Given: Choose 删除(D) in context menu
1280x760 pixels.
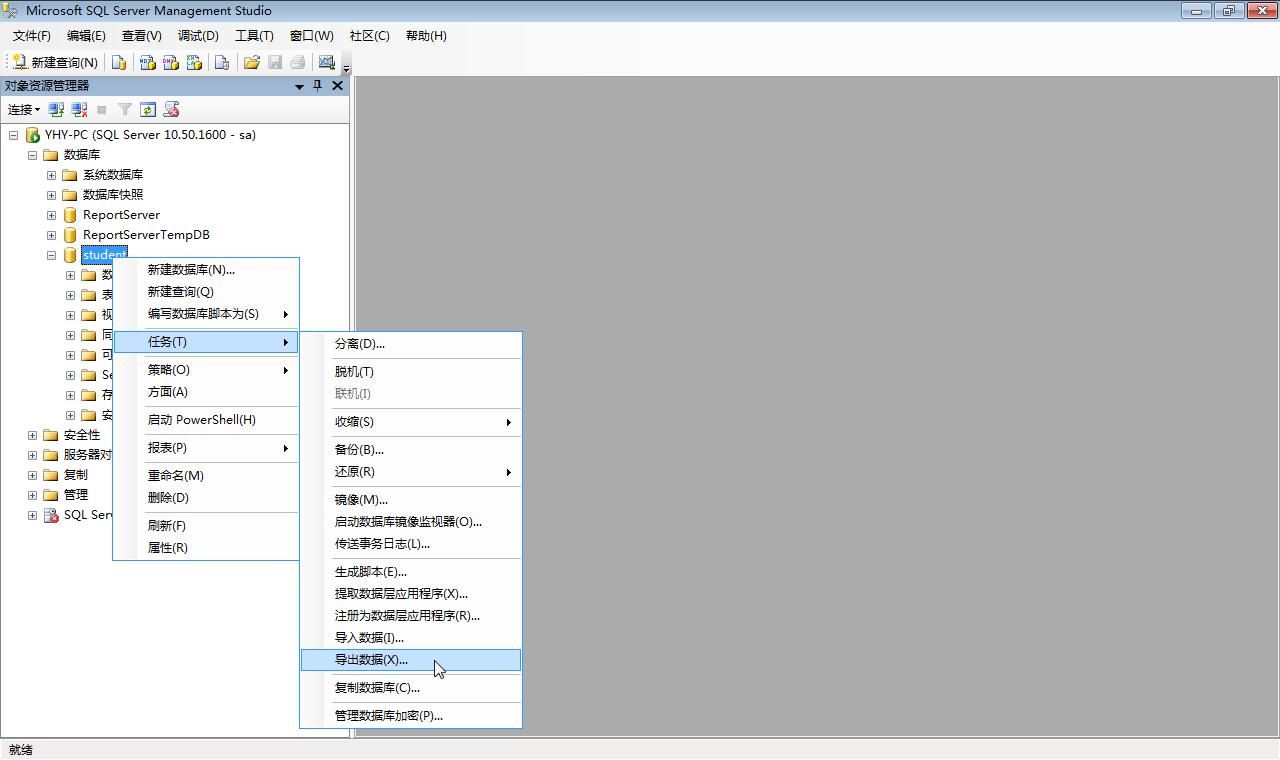Looking at the screenshot, I should click(x=206, y=498).
